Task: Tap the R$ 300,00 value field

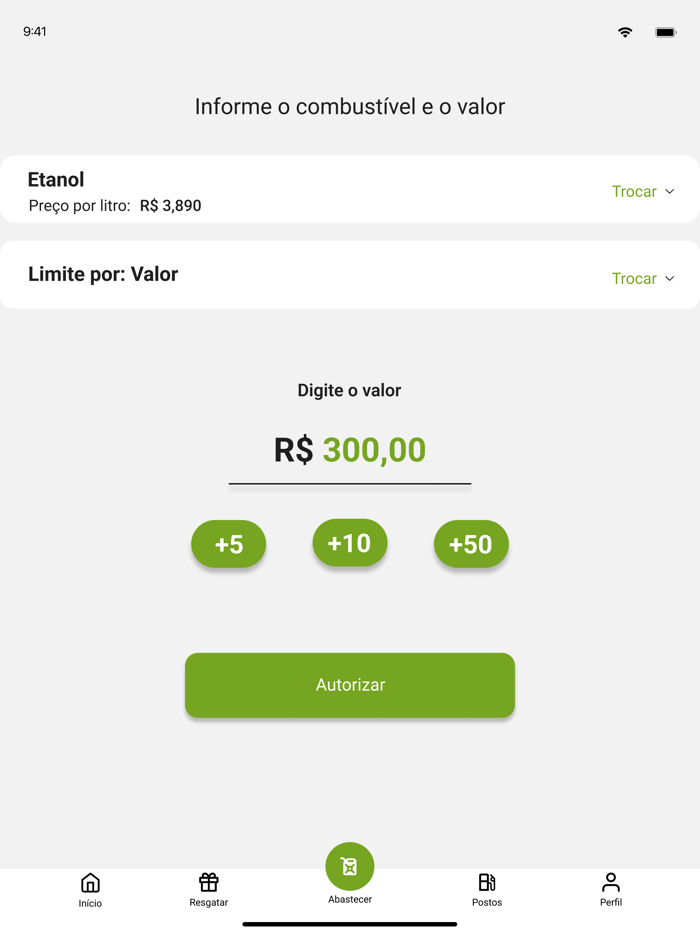Action: pyautogui.click(x=350, y=451)
